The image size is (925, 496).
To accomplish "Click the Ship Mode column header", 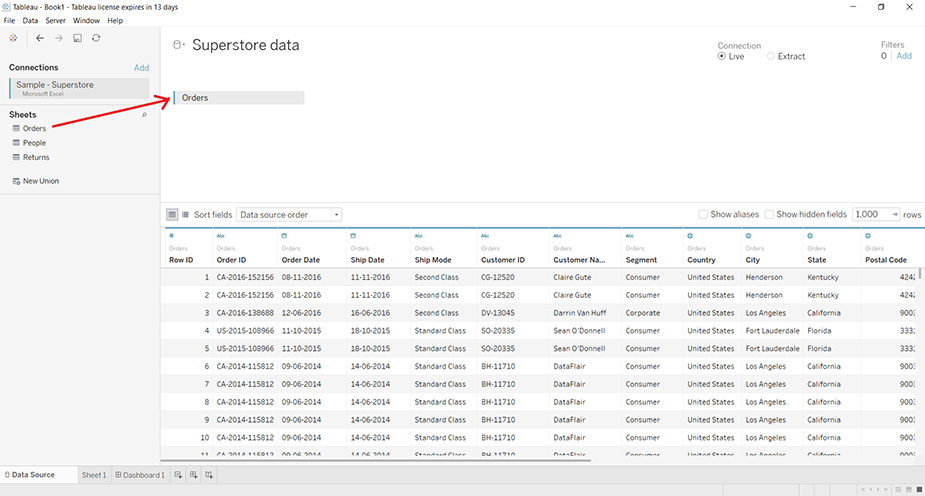I will click(x=433, y=260).
